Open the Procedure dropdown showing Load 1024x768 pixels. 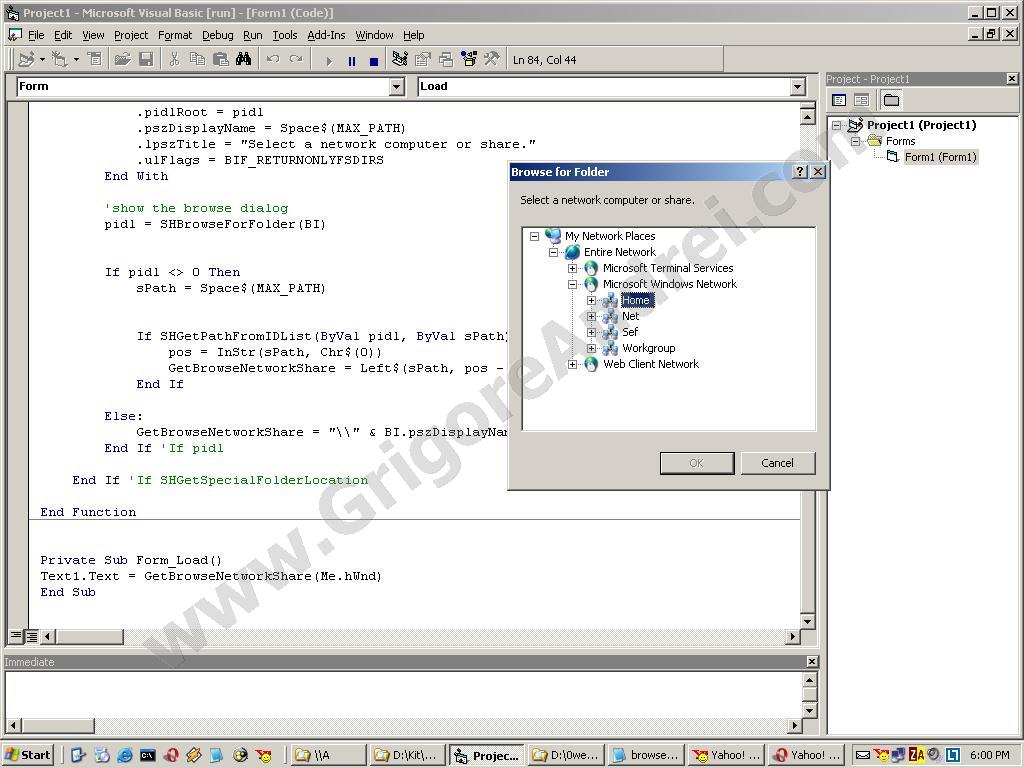(797, 87)
